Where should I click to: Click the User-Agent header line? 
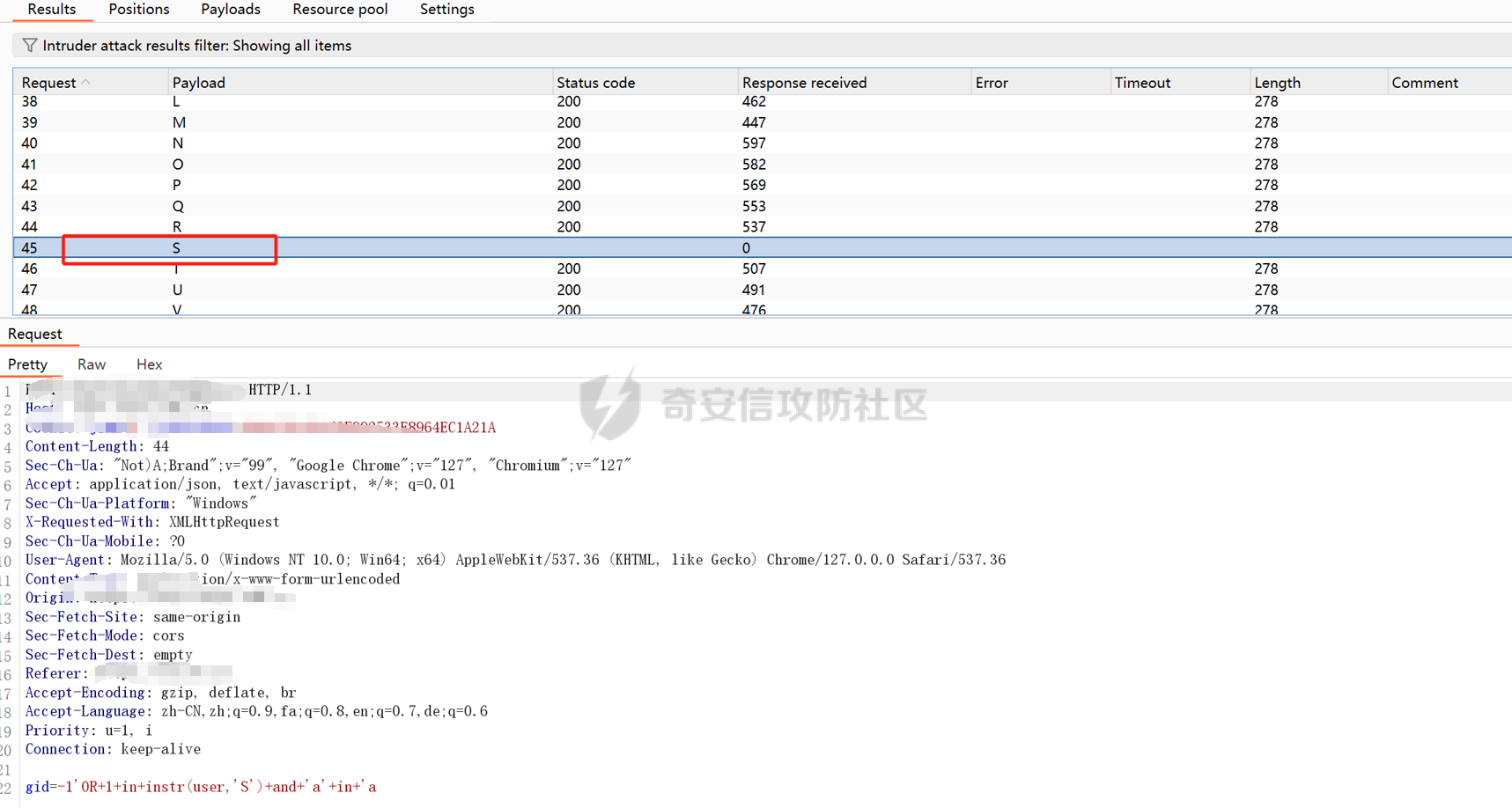click(515, 560)
